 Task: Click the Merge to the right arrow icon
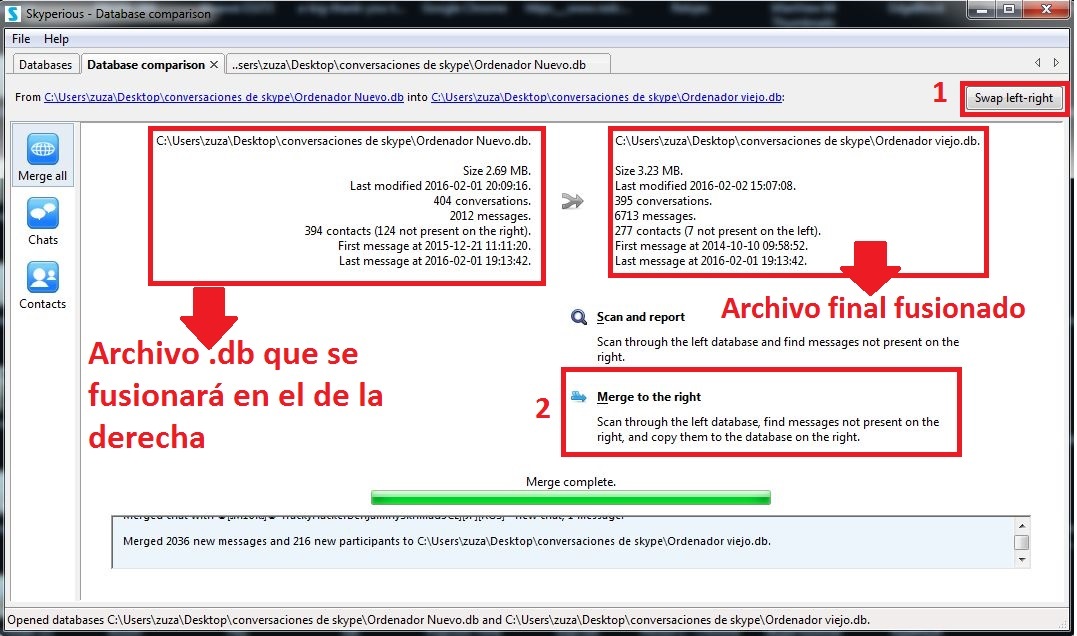(x=579, y=396)
